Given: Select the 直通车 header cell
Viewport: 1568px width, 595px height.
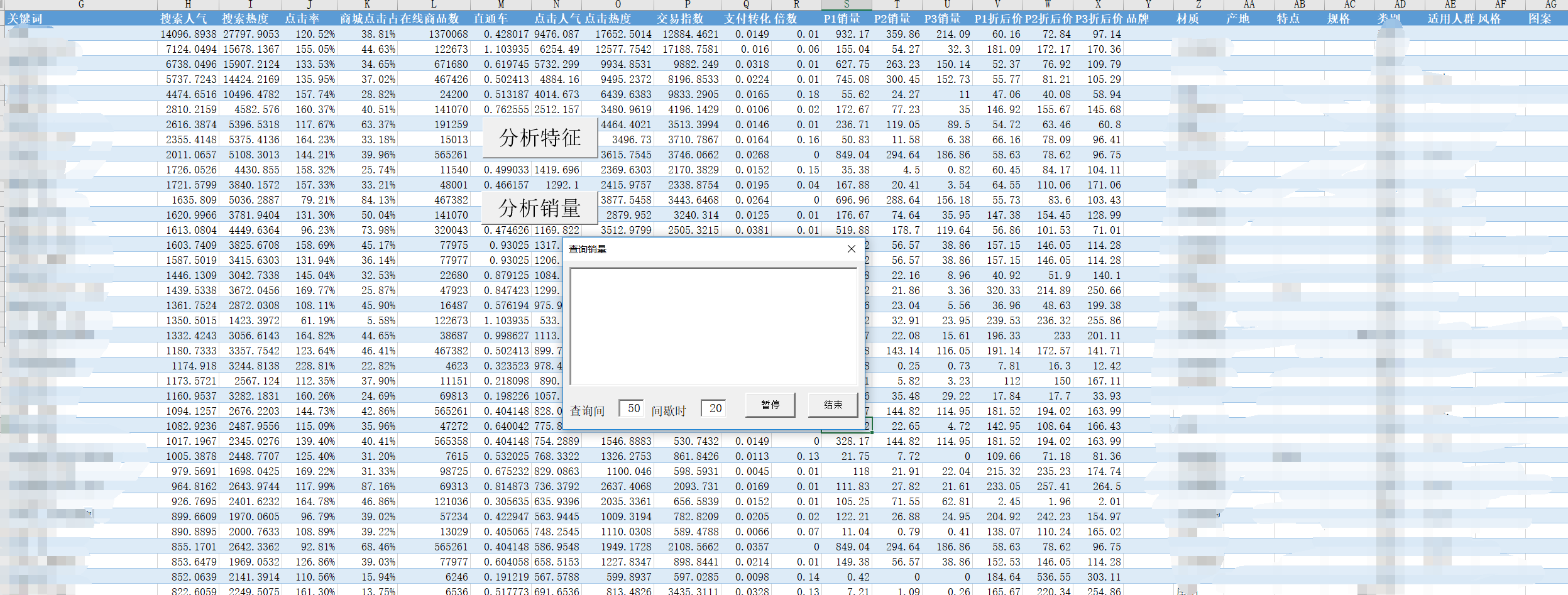Looking at the screenshot, I should click(501, 19).
